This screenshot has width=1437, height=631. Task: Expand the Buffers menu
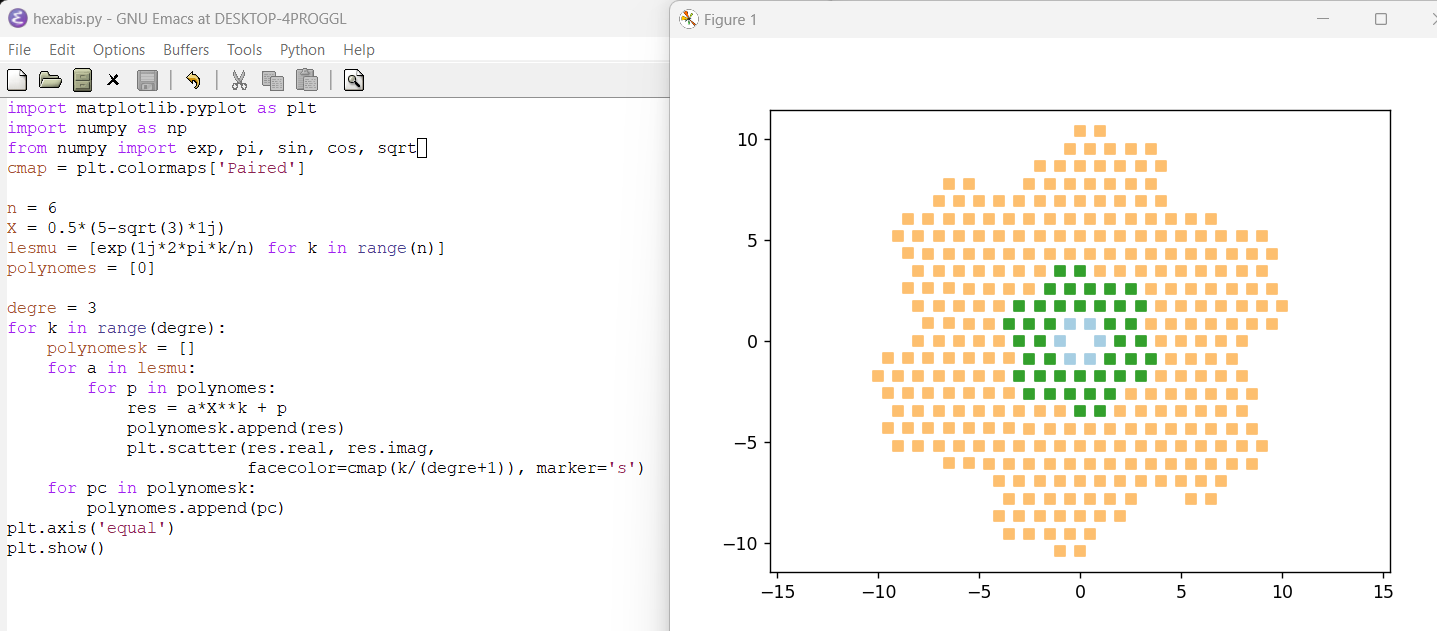(x=186, y=50)
